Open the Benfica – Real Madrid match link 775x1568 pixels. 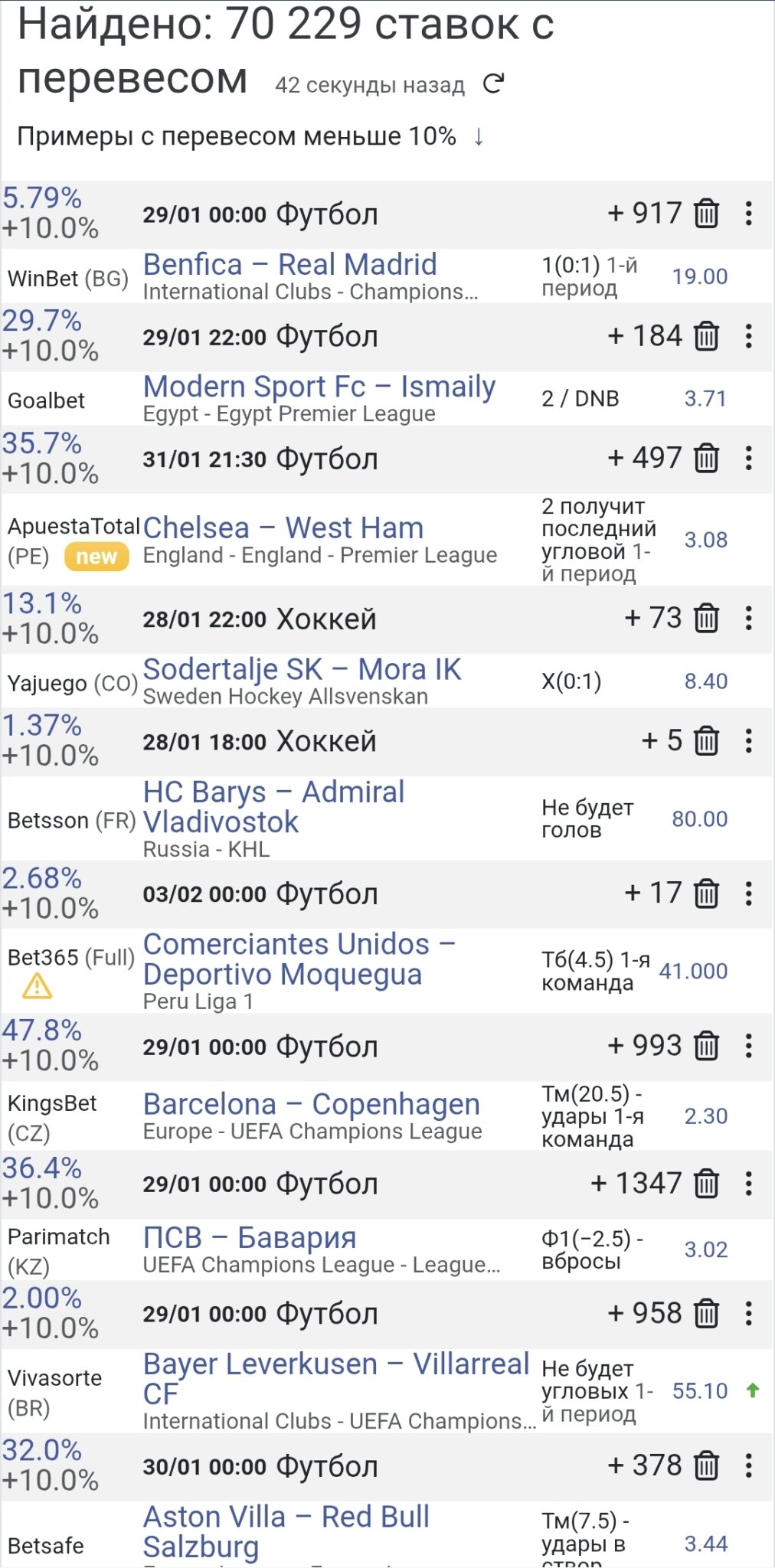click(x=289, y=265)
